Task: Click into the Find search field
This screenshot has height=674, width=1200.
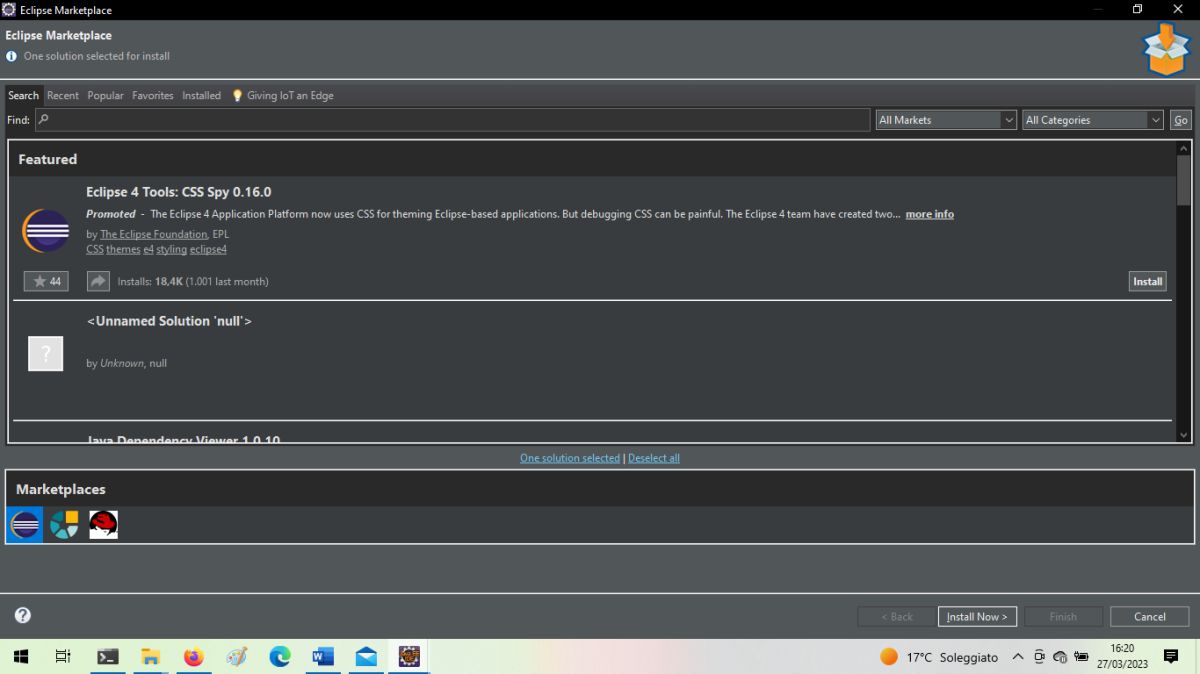Action: pyautogui.click(x=453, y=120)
